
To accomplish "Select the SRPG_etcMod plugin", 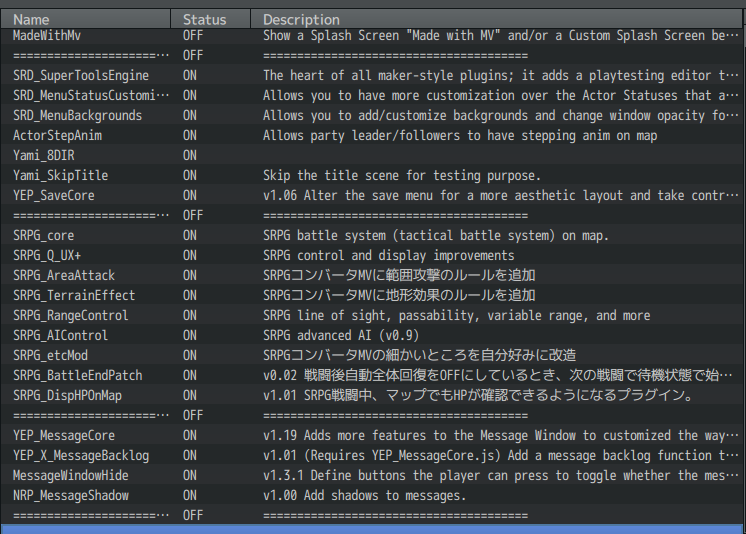I will coord(372,355).
